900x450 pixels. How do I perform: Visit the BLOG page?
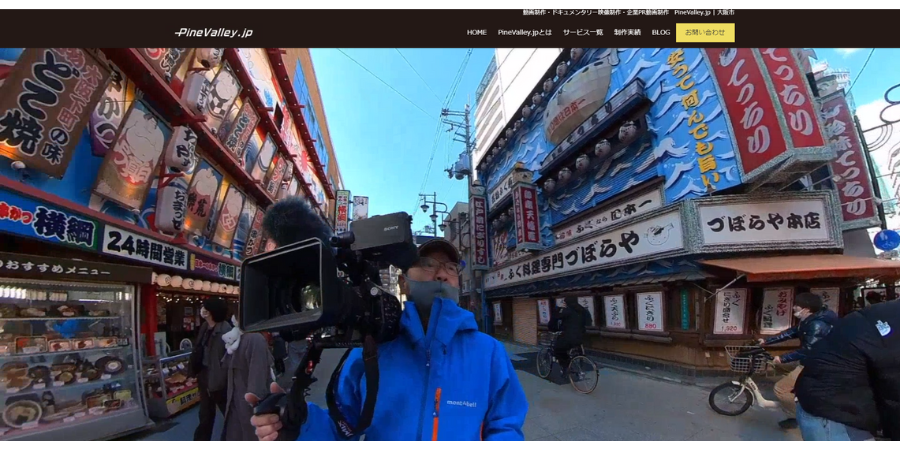point(661,33)
